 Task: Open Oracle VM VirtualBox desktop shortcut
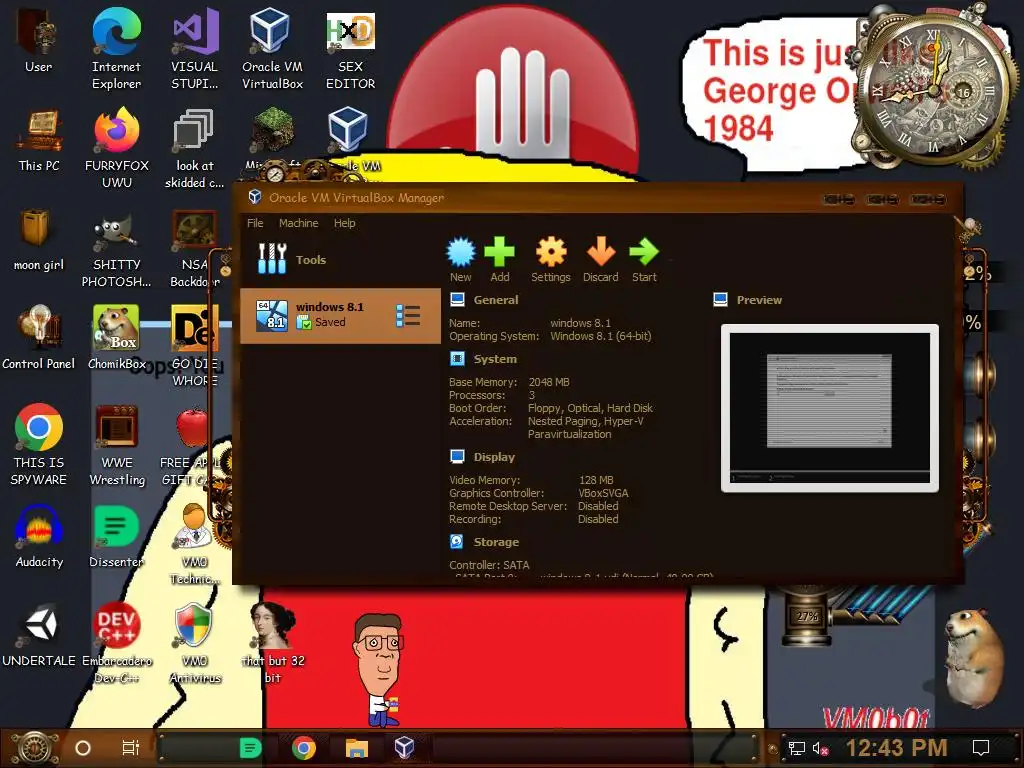[x=272, y=49]
